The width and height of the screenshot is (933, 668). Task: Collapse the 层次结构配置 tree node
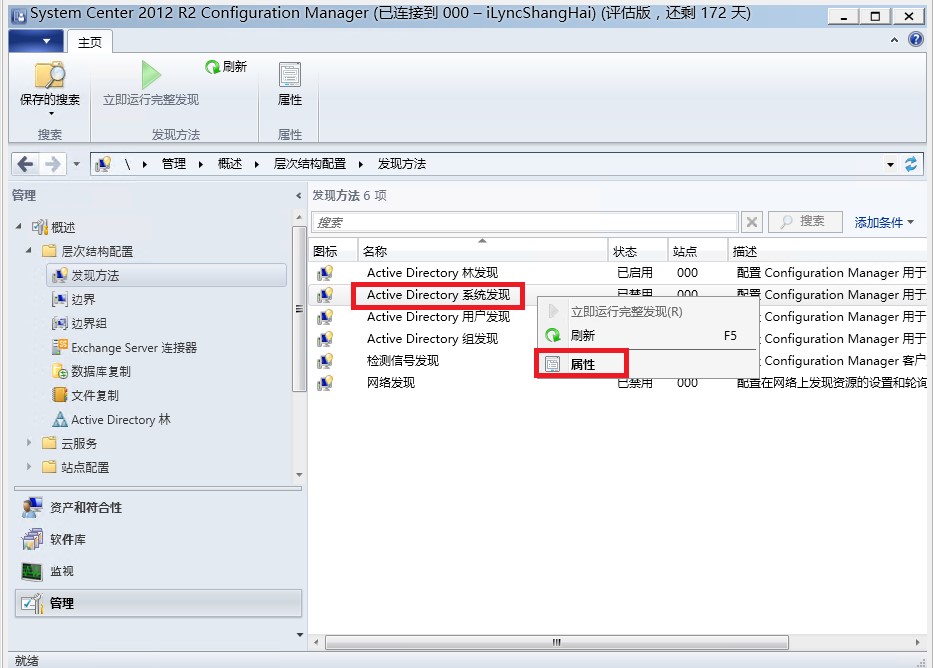coord(29,250)
